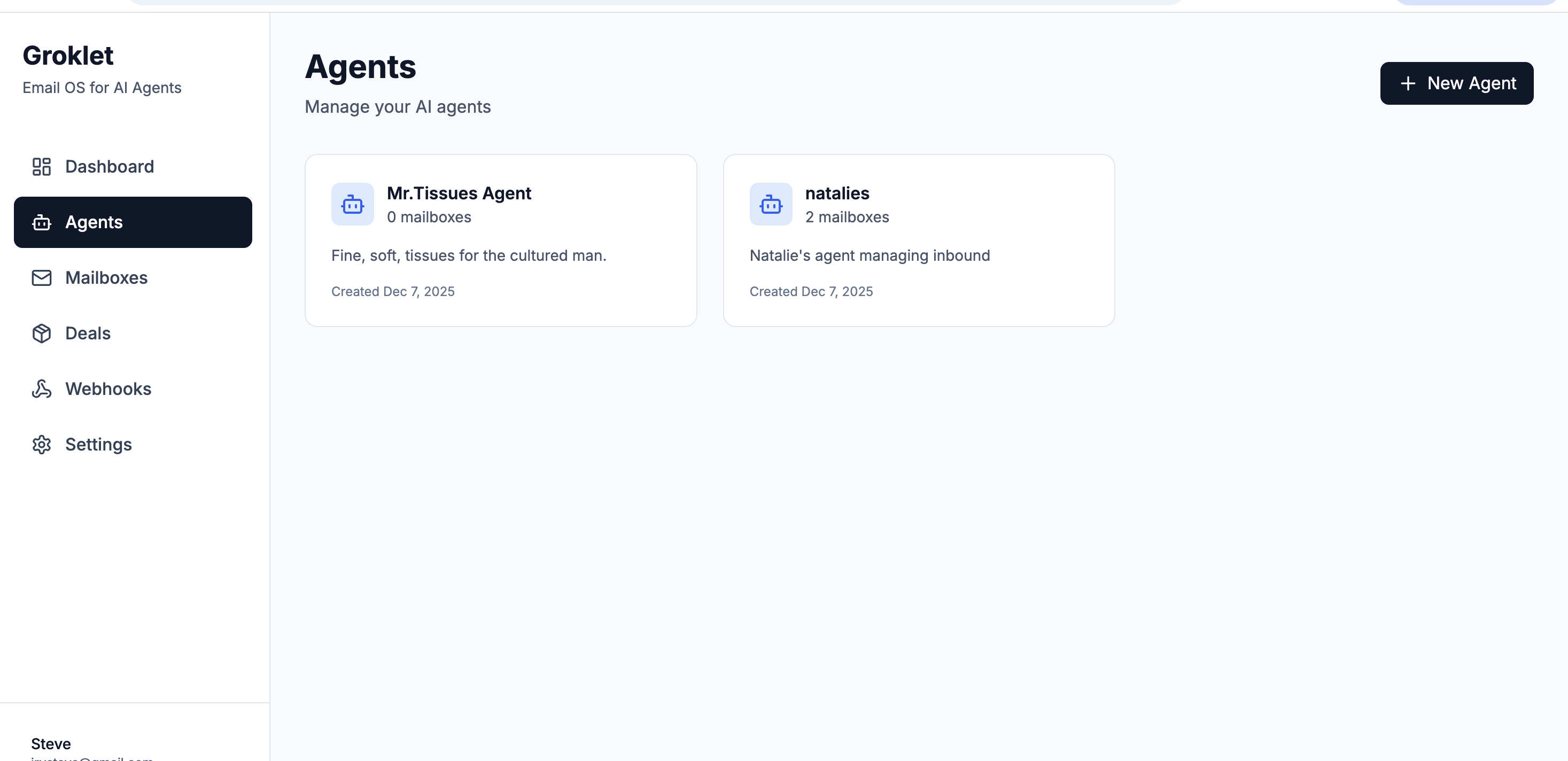Select the natalies card description text
This screenshot has width=1568, height=761.
pos(869,255)
